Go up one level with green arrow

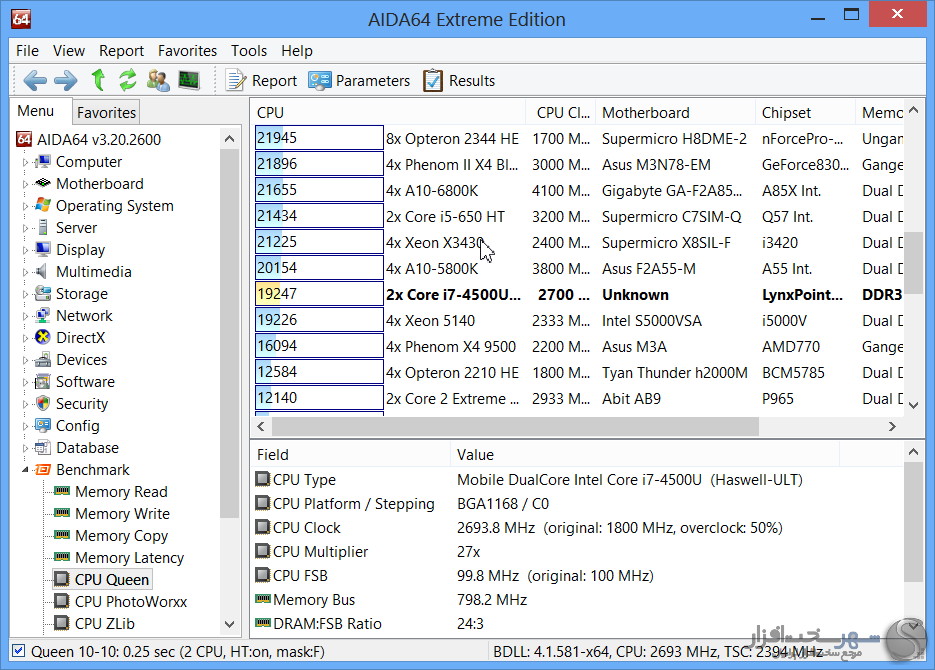[x=98, y=80]
